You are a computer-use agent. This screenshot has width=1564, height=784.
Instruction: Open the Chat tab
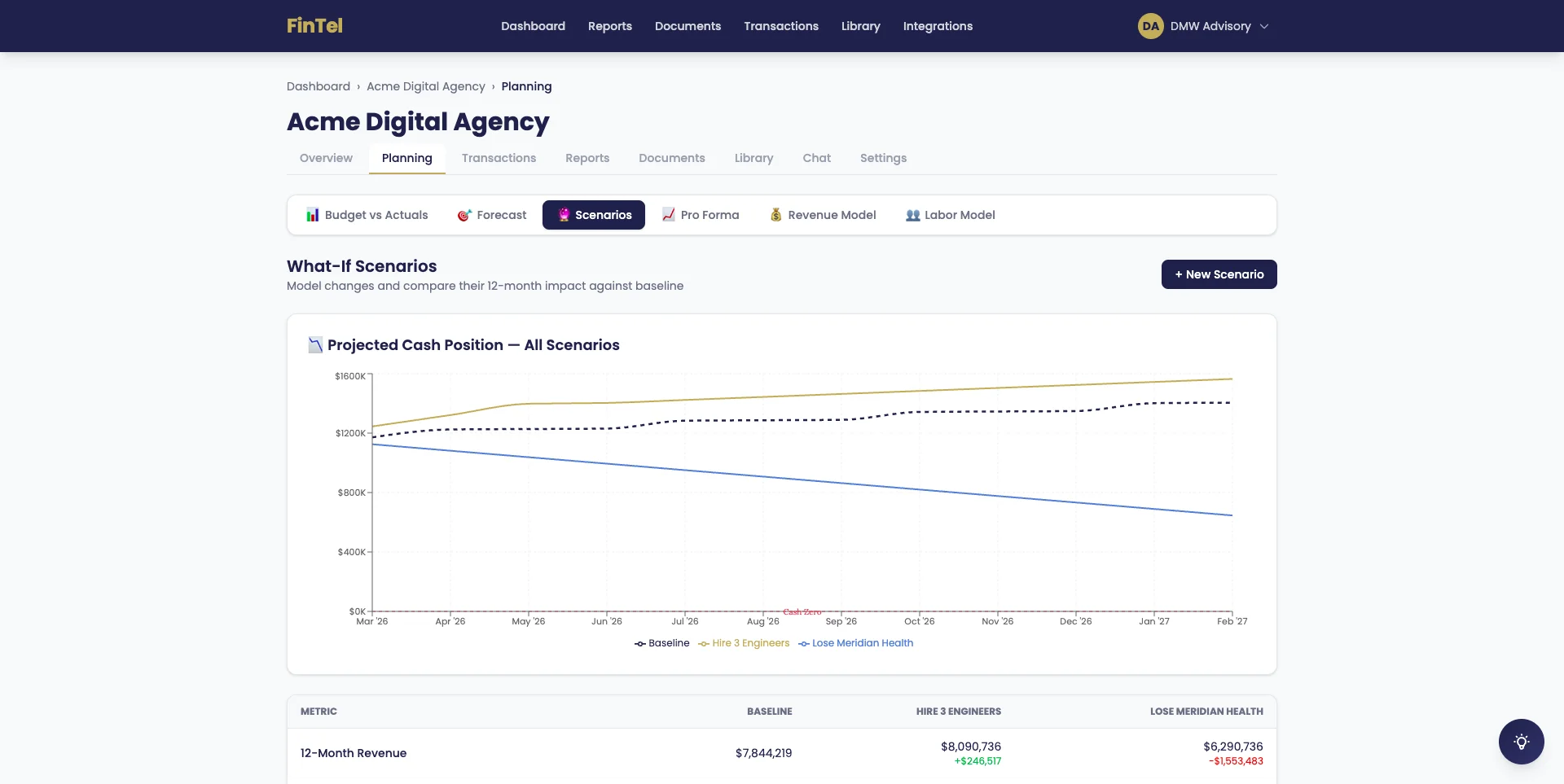[816, 158]
